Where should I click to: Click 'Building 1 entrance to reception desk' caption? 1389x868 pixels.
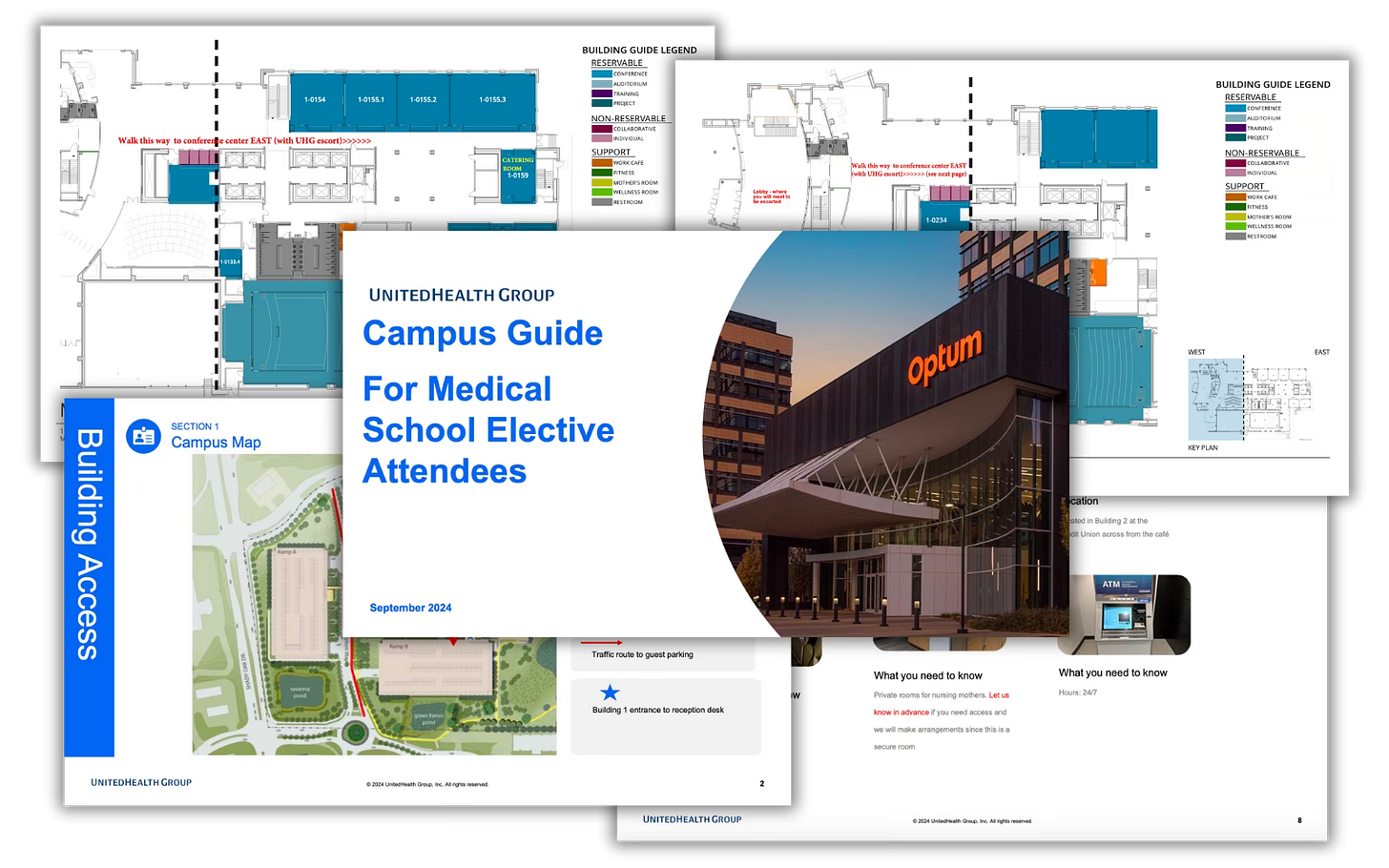(658, 710)
